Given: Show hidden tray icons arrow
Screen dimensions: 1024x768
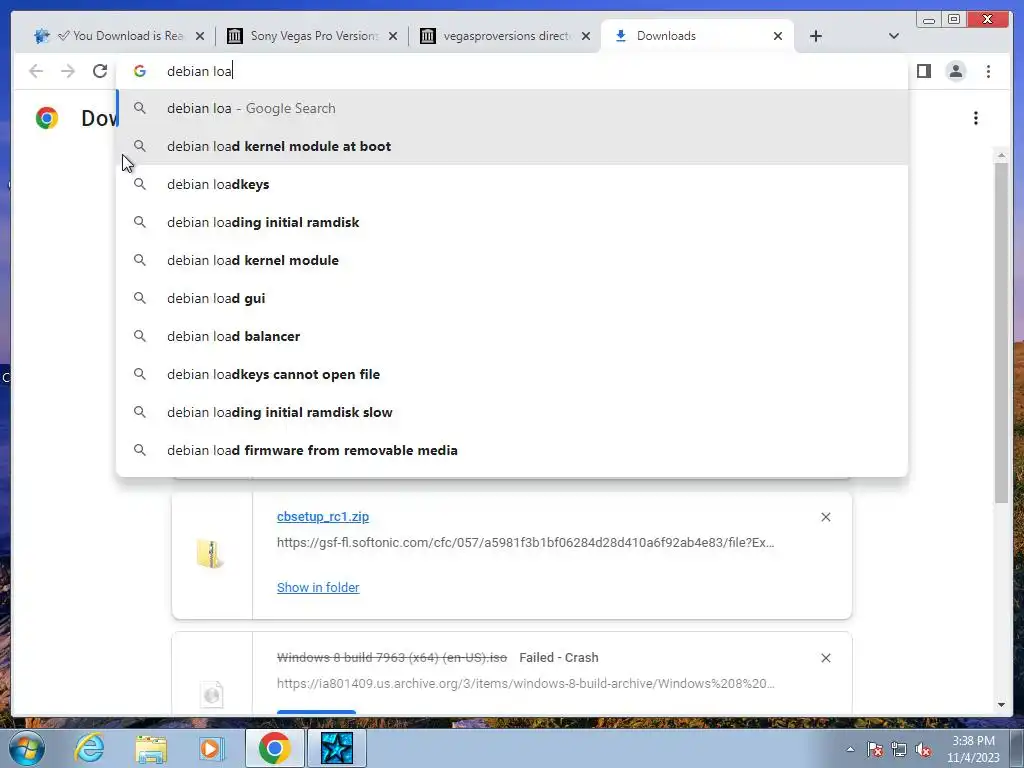Looking at the screenshot, I should 850,749.
